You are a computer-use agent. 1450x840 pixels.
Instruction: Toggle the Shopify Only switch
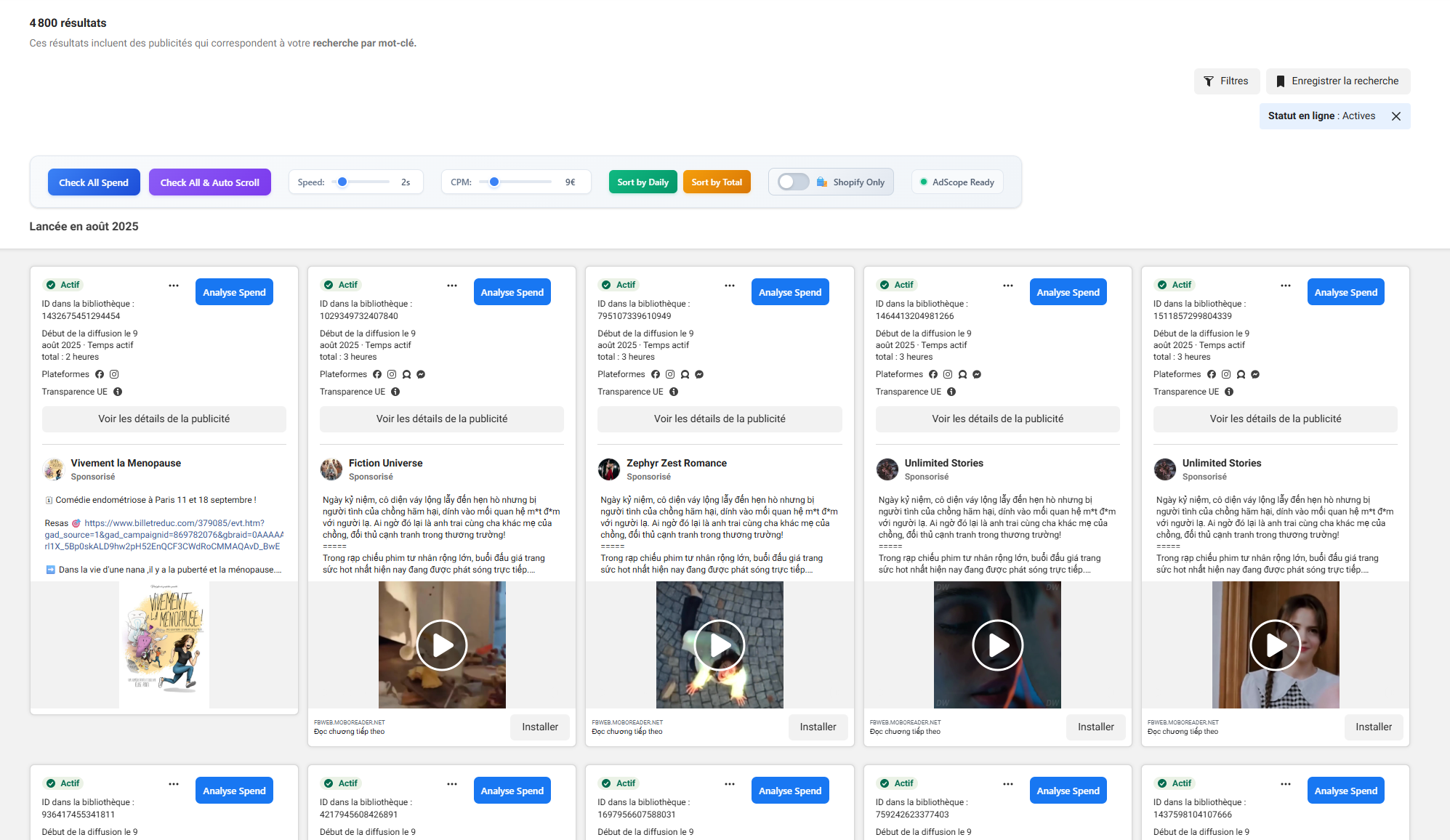[x=792, y=182]
